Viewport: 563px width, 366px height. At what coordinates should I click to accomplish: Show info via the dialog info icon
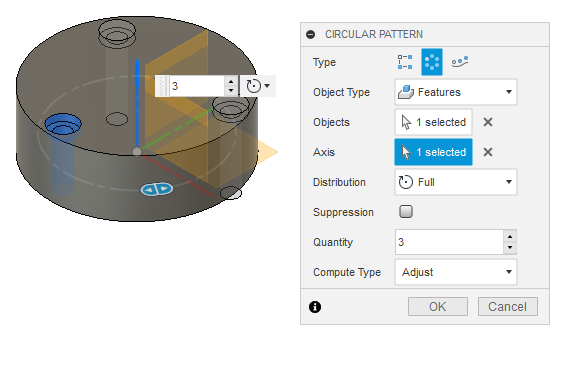pos(315,307)
